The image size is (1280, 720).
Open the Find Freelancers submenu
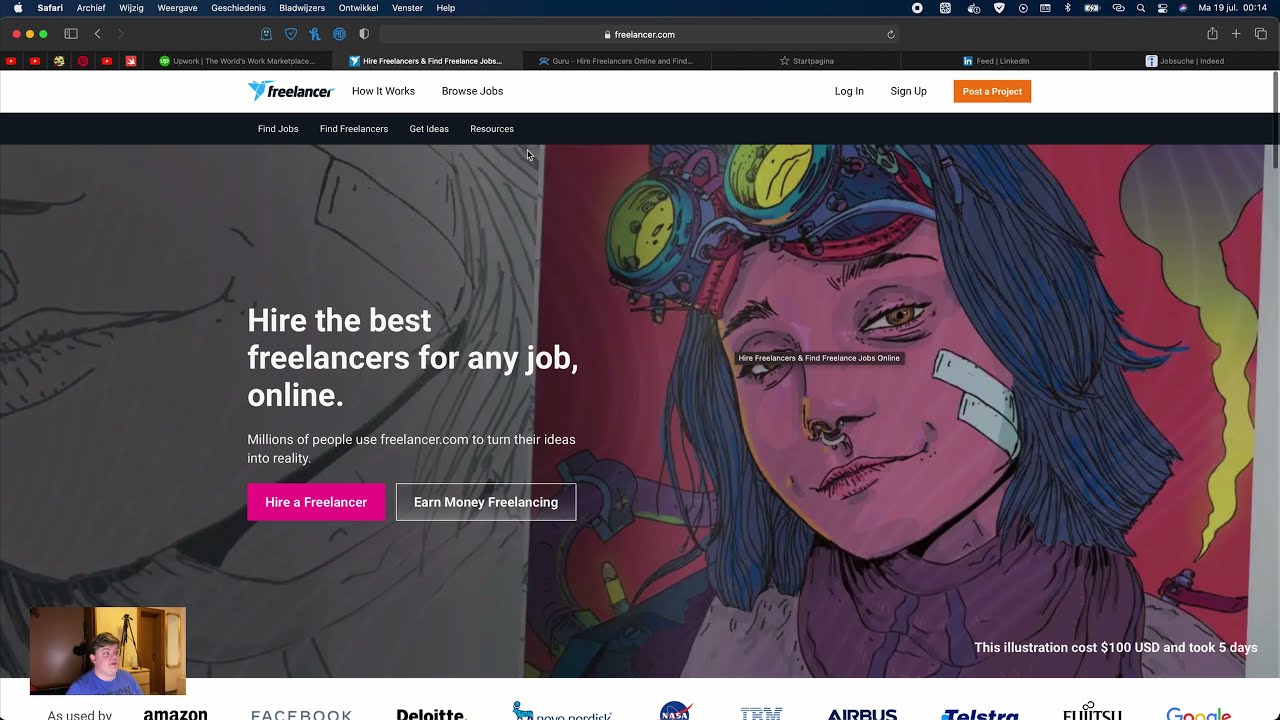(354, 129)
